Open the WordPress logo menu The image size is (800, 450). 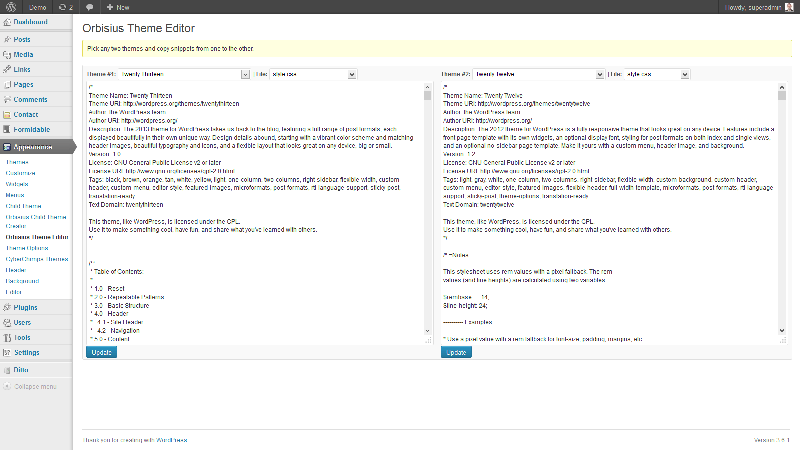point(11,7)
